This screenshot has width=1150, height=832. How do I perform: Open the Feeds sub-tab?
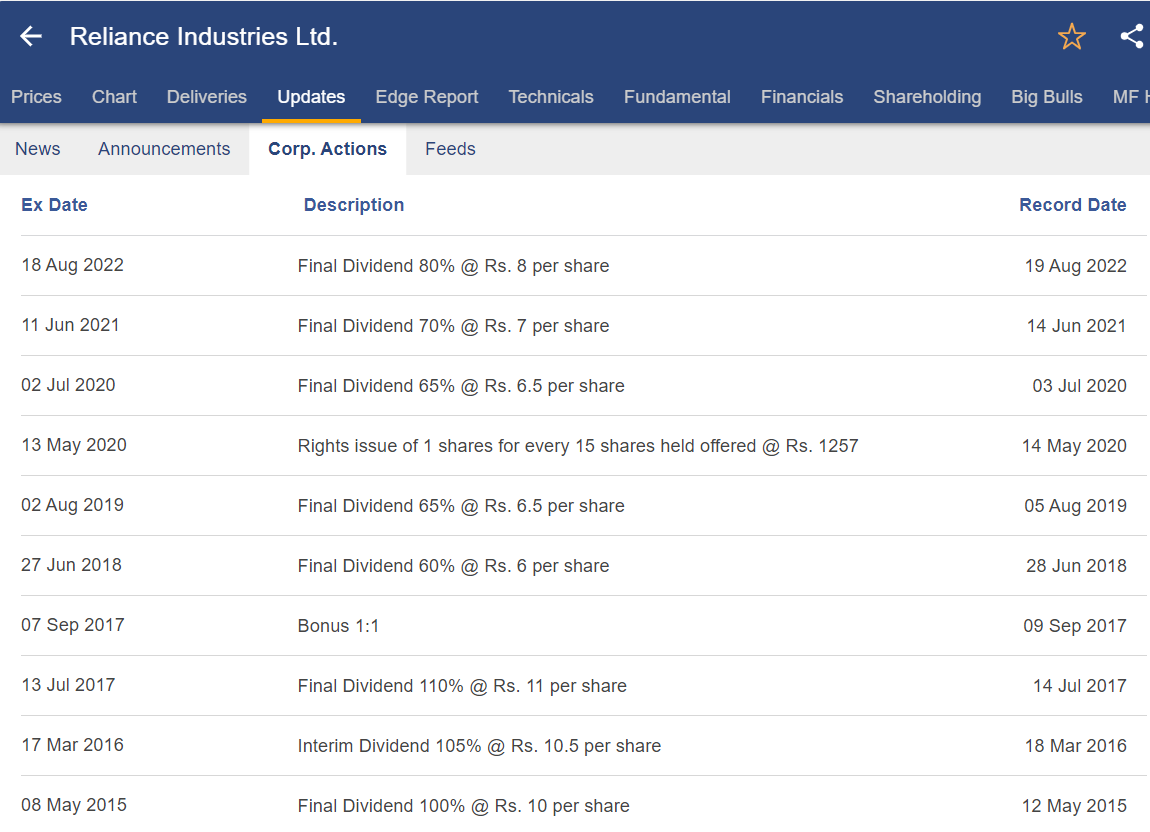(x=450, y=149)
